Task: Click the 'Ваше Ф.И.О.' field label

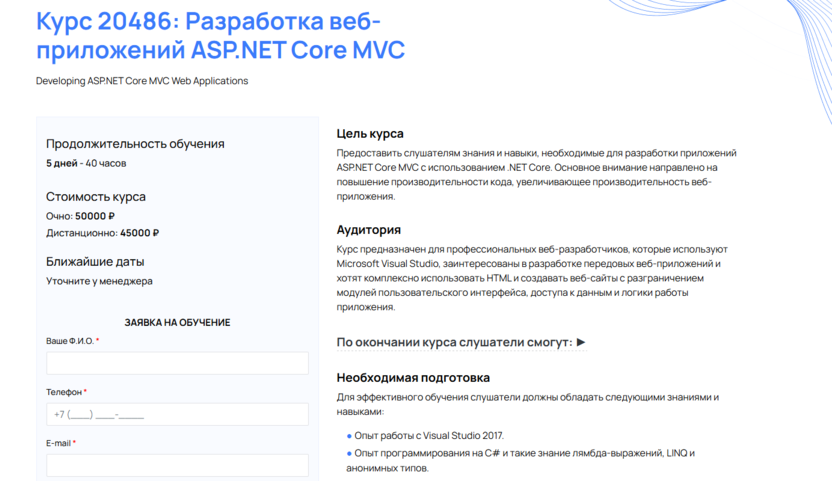Action: click(72, 341)
